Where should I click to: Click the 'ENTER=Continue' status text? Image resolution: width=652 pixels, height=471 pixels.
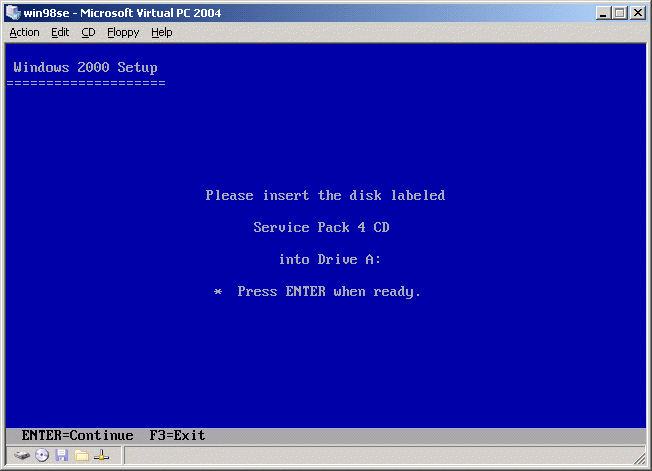click(x=78, y=435)
